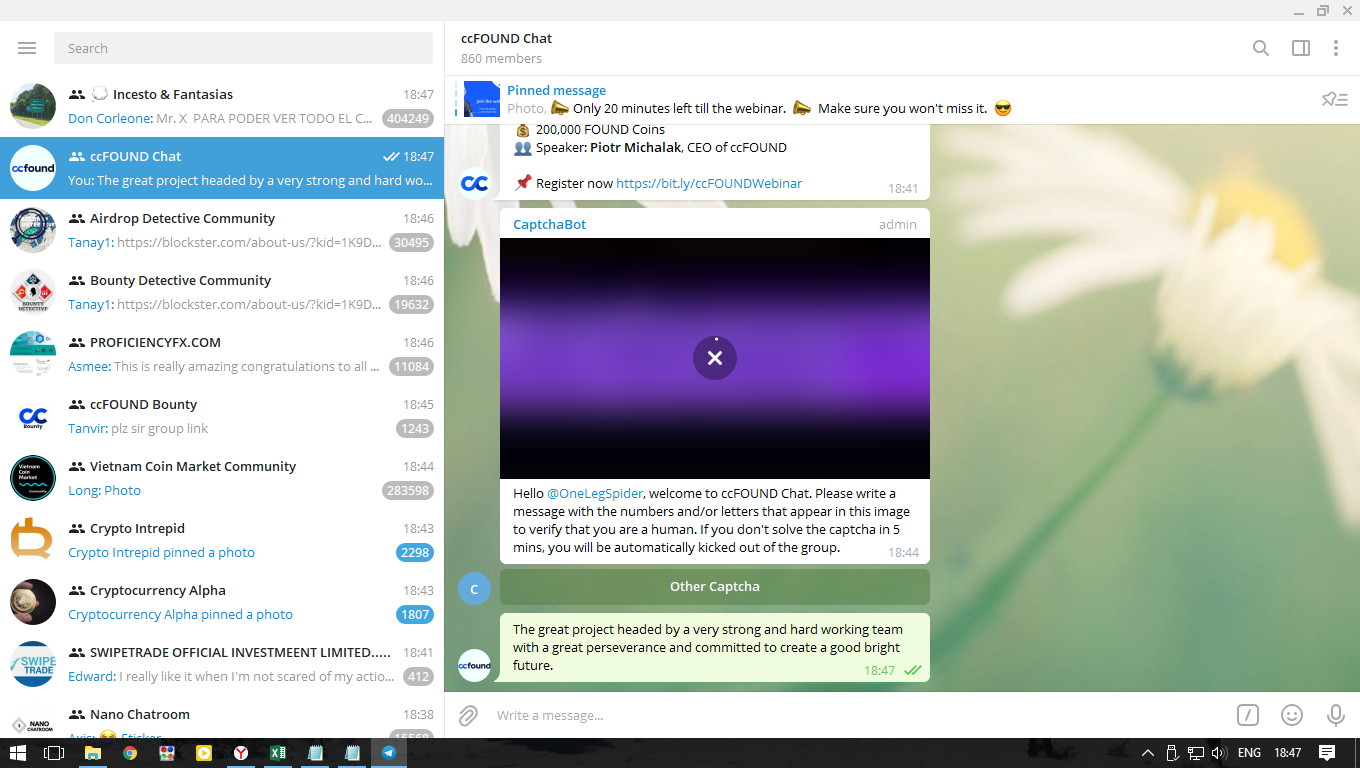The image size is (1360, 768).
Task: Open the CaptchaBot sender profile
Action: click(x=550, y=224)
